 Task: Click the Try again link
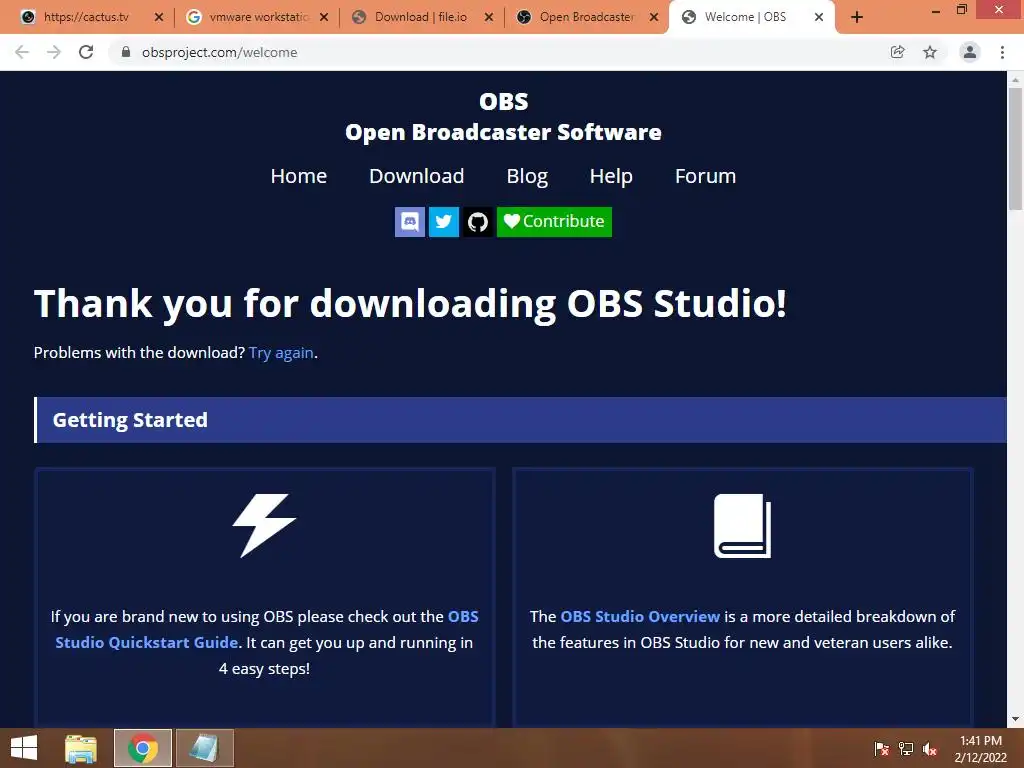click(281, 353)
